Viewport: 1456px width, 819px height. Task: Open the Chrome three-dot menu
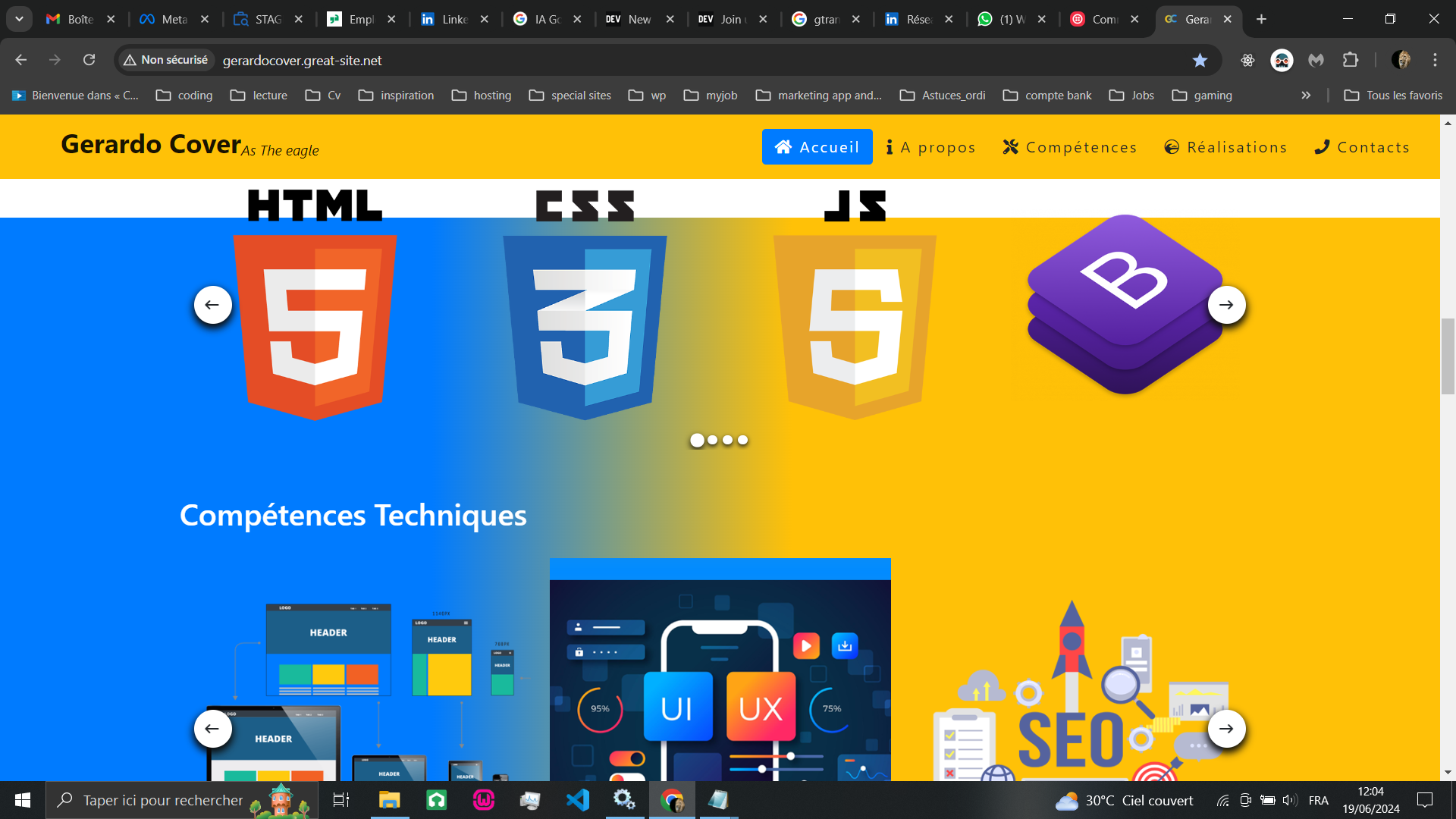1435,60
